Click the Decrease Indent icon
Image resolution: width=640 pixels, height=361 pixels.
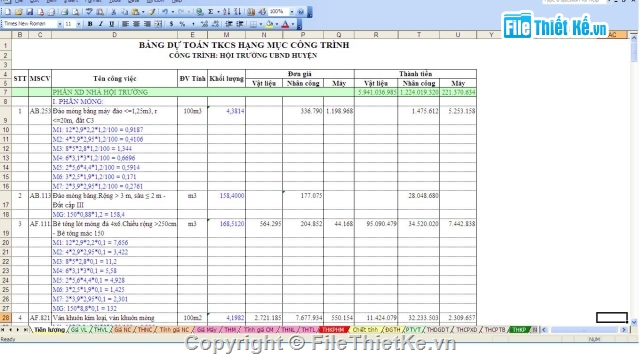tap(229, 24)
